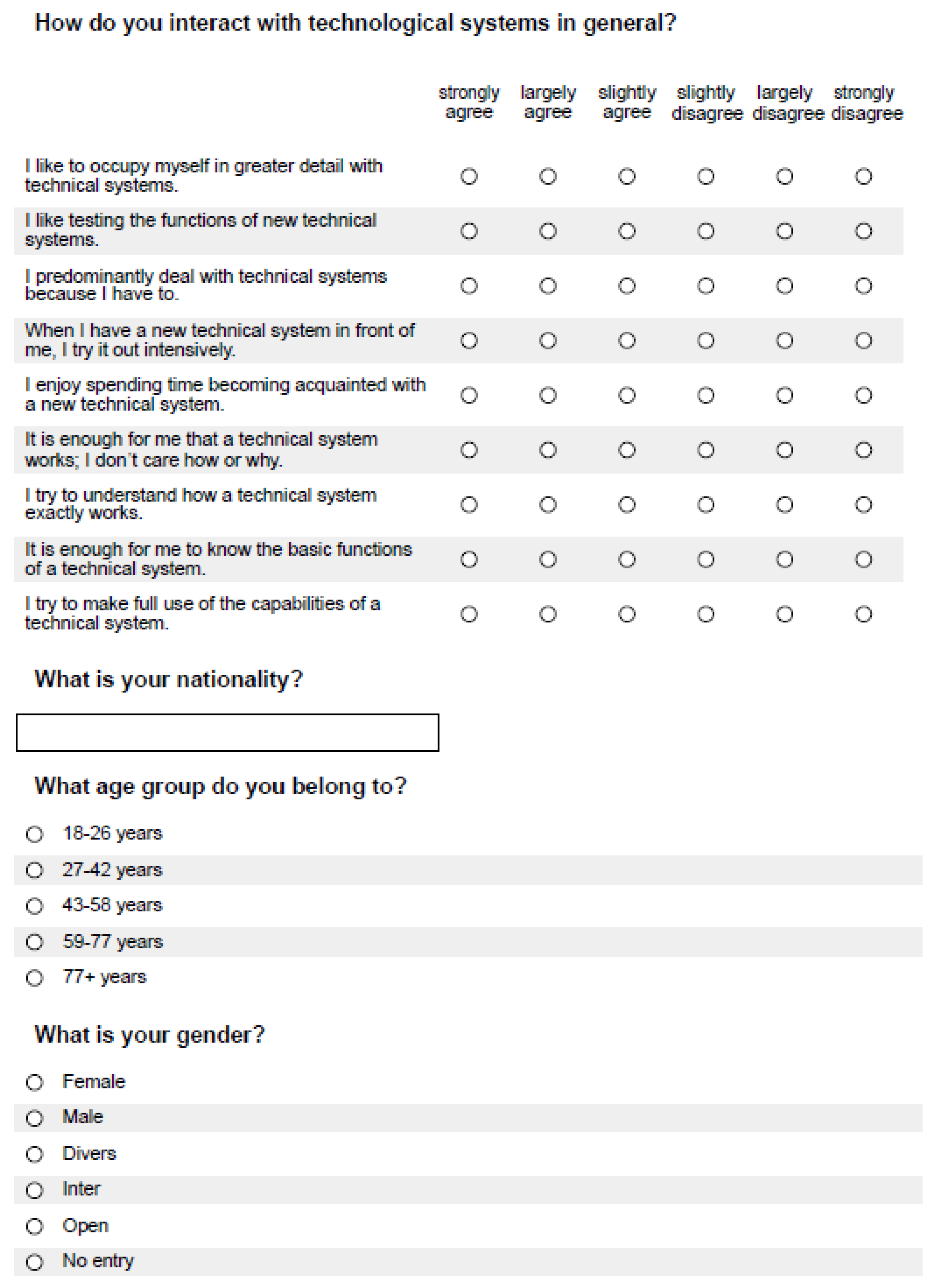This screenshot has width=939, height=1288.
Task: Choose the 77+ years age group
Action: coord(35,978)
